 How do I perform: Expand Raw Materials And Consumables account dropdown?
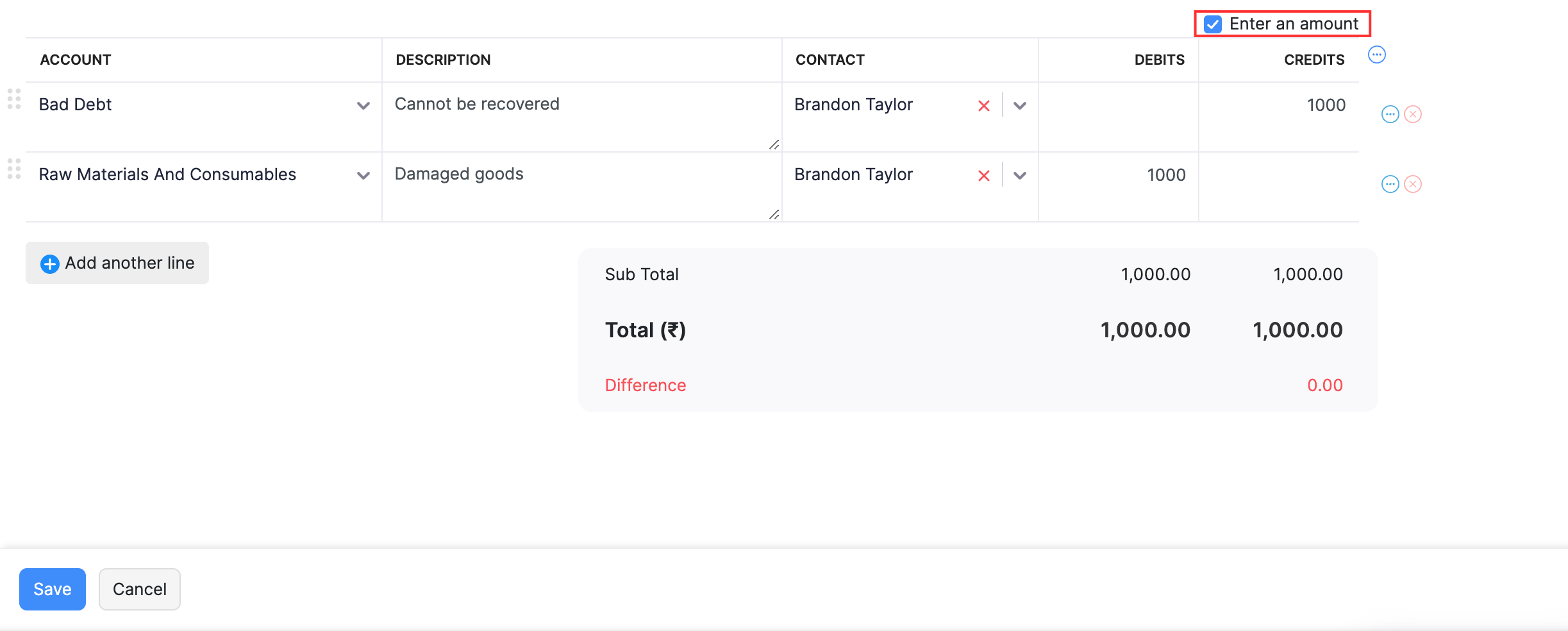click(x=363, y=176)
